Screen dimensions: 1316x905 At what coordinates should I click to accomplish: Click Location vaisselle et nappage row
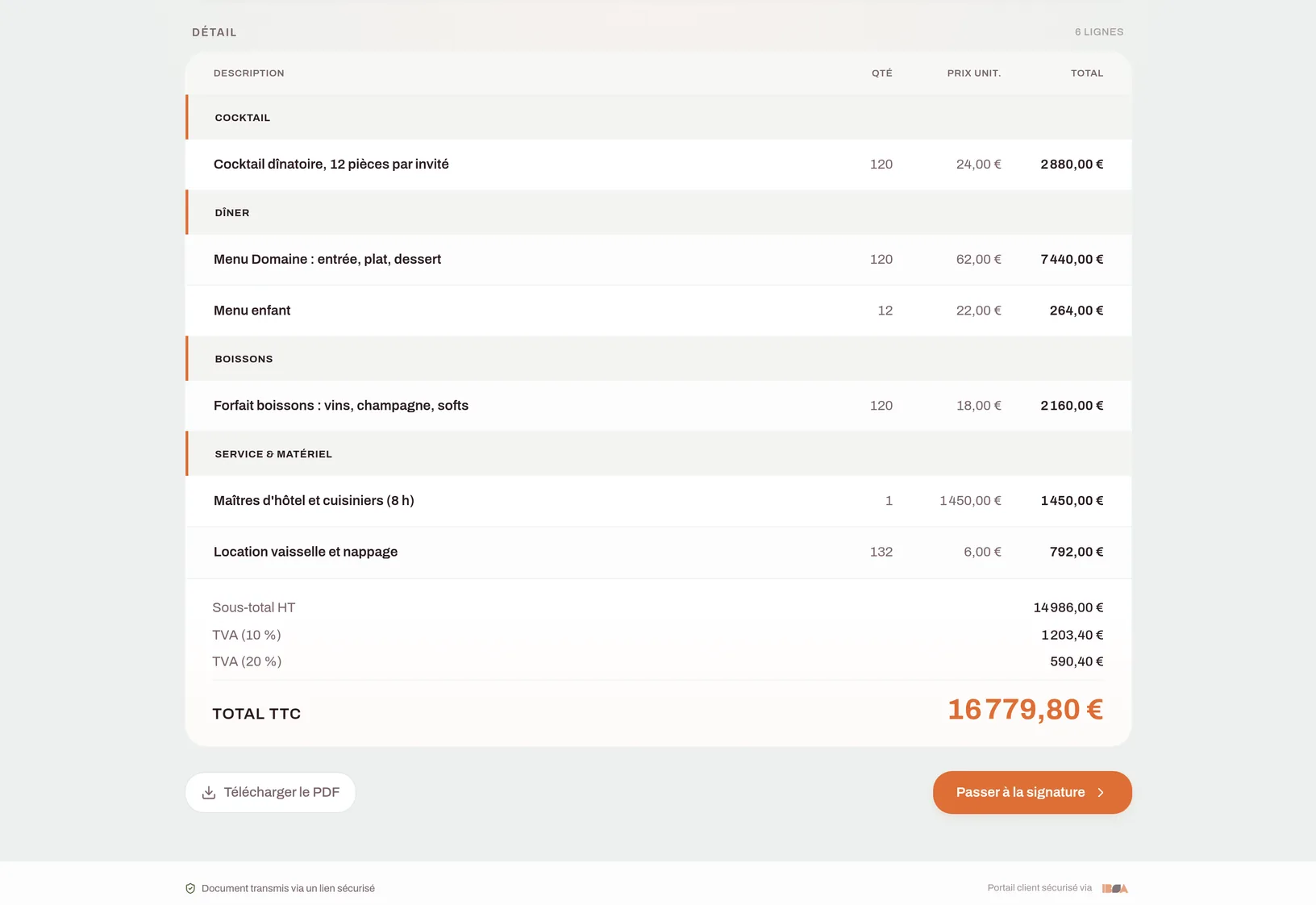tap(659, 553)
